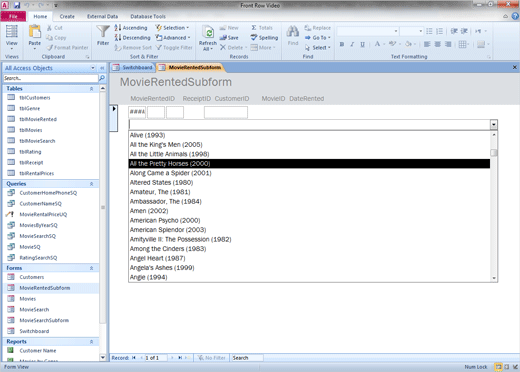Close the MovieRentedSubform with the X
Screen dimensions: 520x372
tap(515, 68)
